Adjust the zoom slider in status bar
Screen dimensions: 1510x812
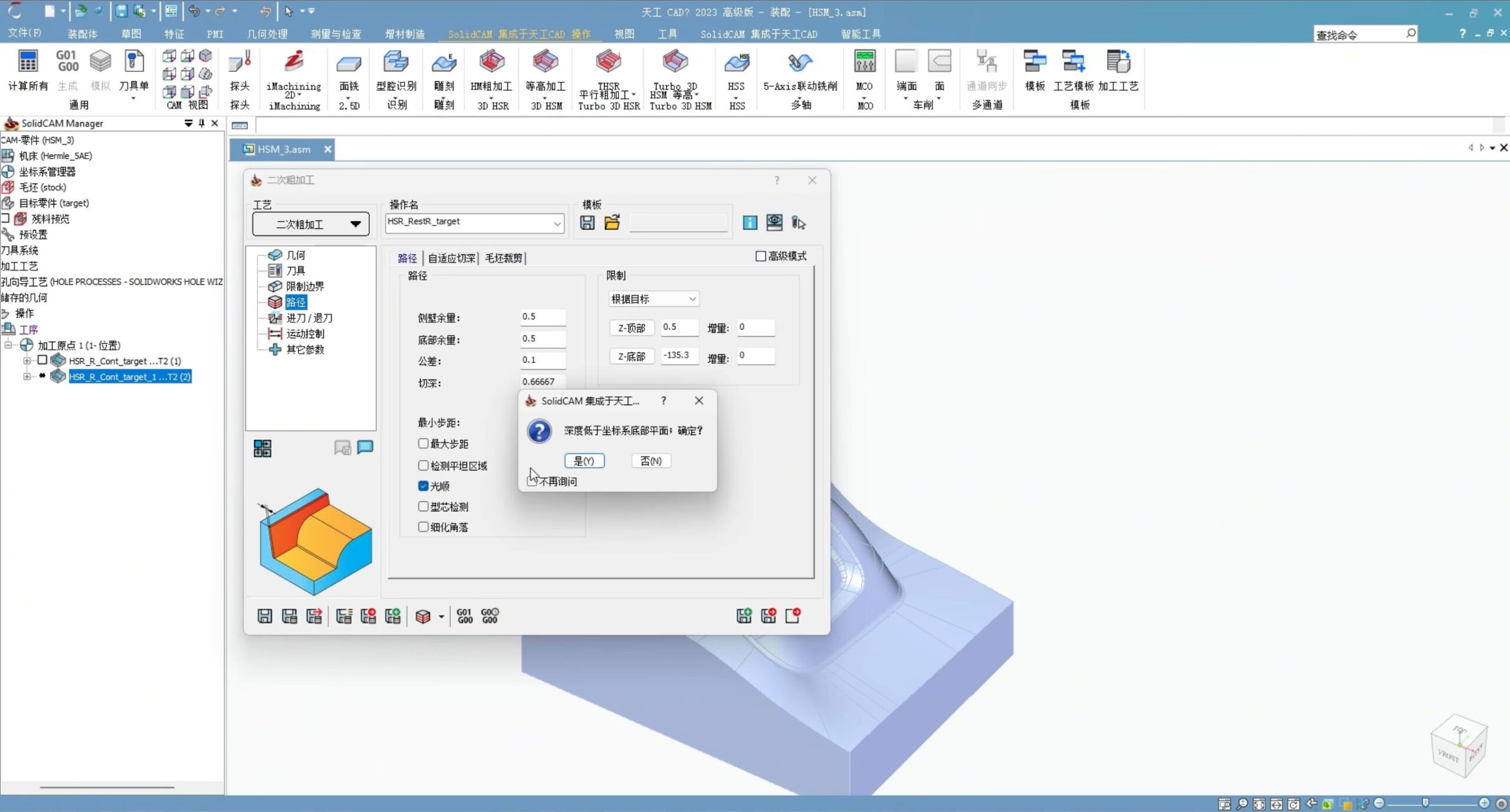(x=1425, y=803)
